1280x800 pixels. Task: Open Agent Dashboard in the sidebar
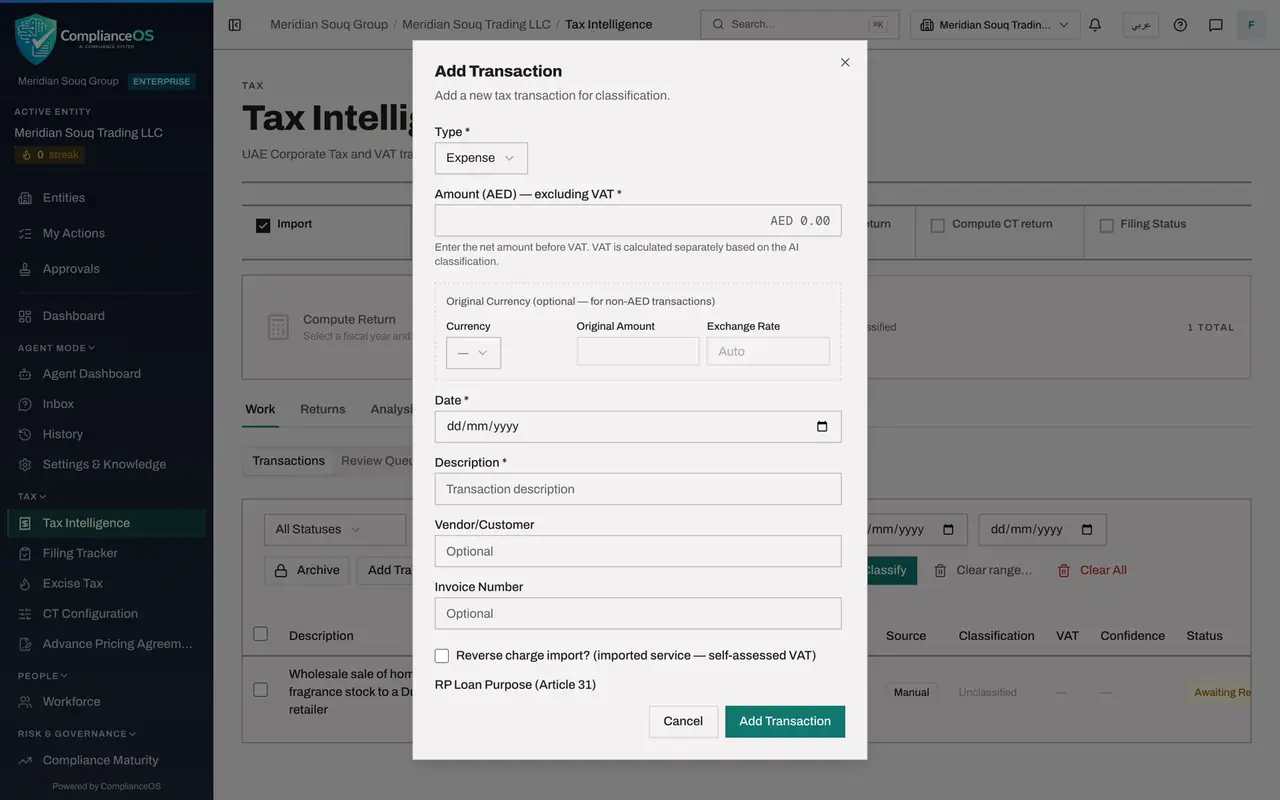coord(107,374)
